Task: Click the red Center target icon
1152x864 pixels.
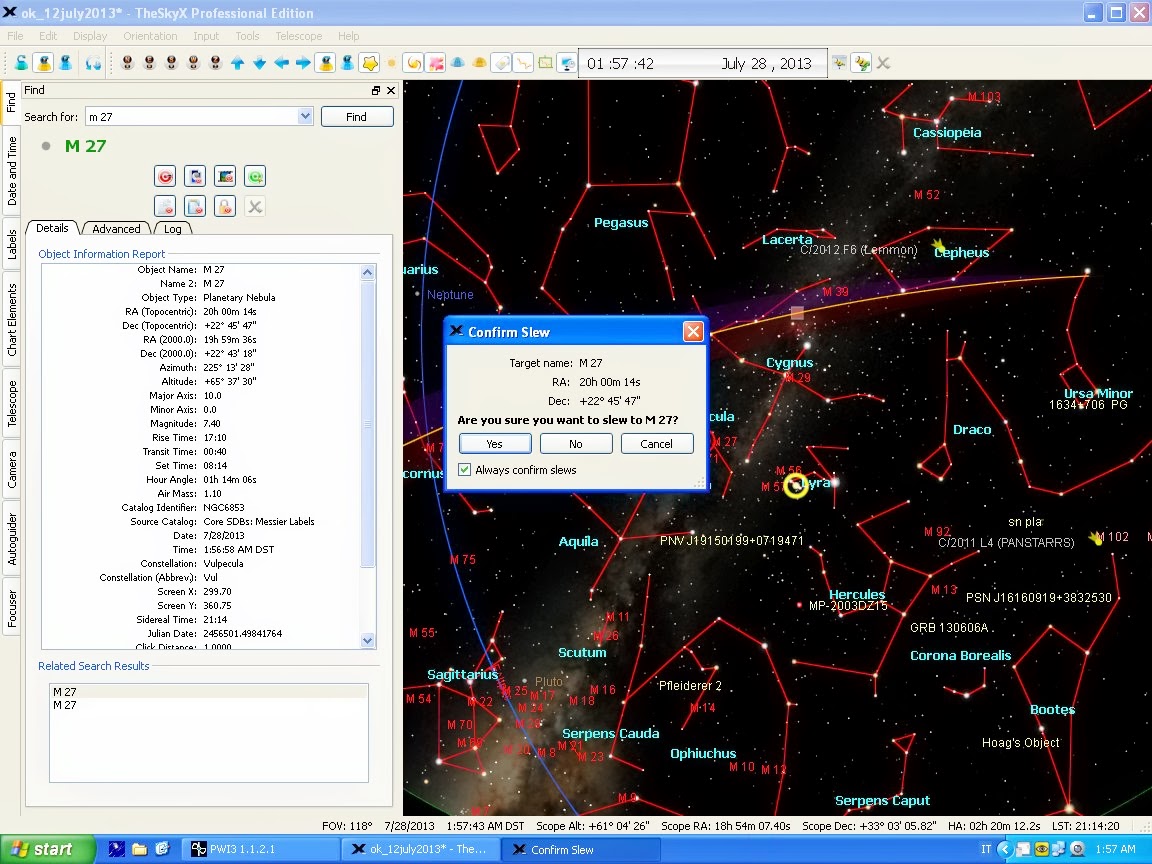Action: [x=166, y=177]
